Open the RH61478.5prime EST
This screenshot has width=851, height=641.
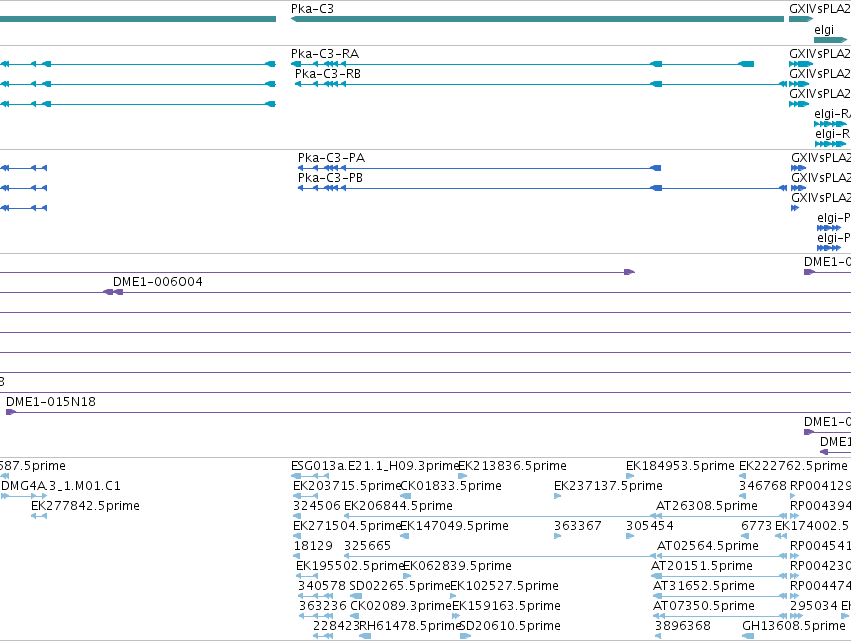point(410,626)
